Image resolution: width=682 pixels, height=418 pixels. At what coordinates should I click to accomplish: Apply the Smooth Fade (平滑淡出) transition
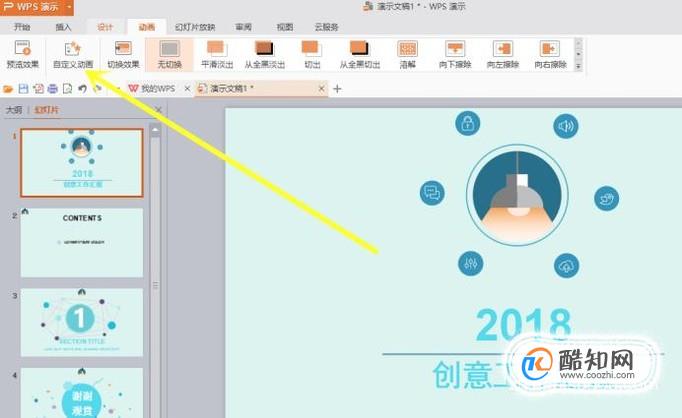[x=217, y=55]
